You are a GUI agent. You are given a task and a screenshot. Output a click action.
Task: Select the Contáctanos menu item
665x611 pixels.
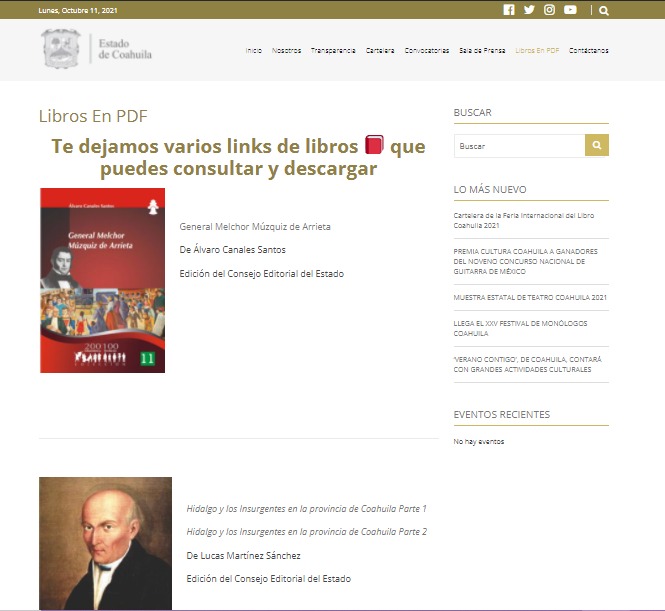pos(588,50)
